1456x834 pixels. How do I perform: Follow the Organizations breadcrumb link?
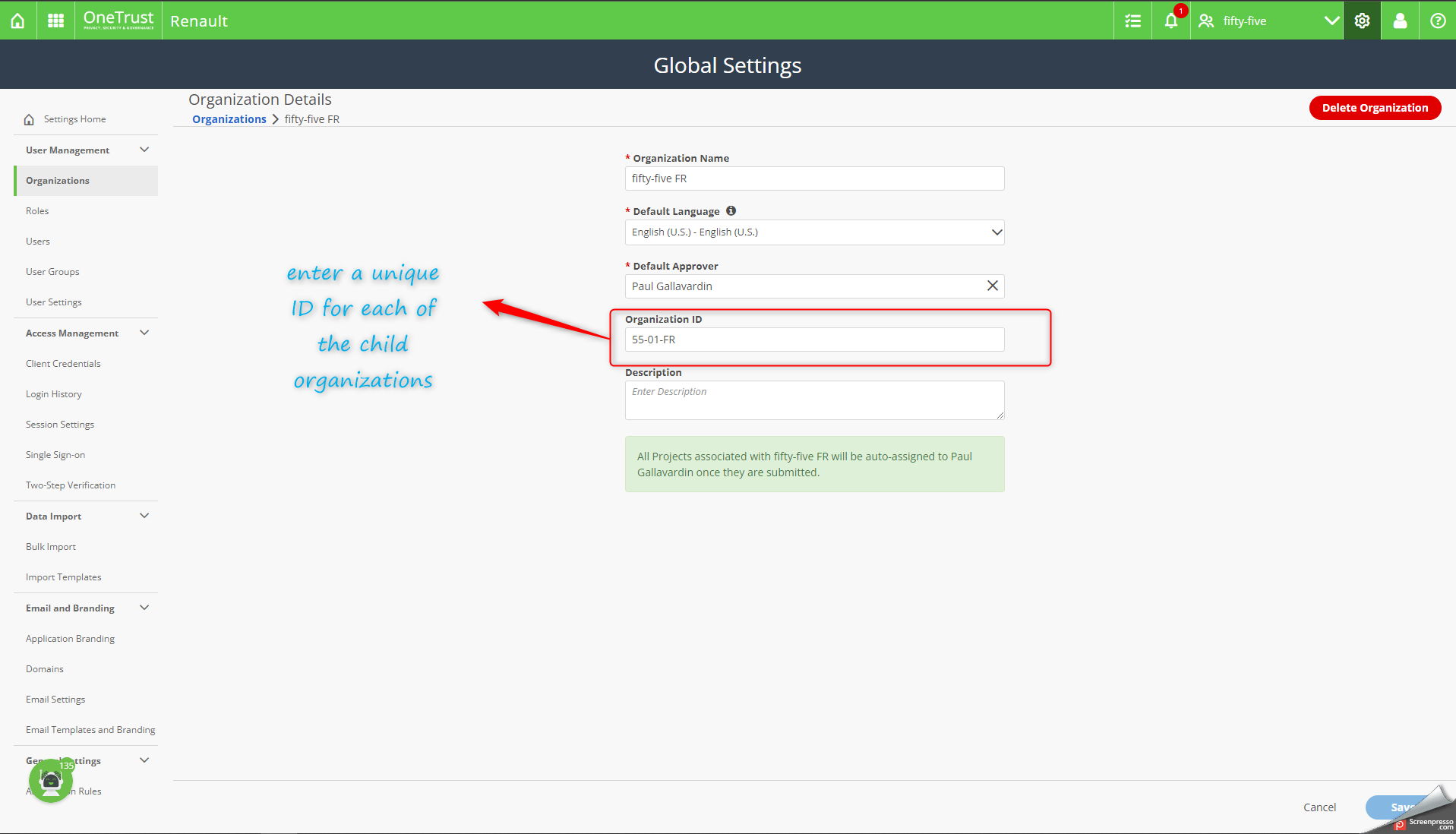tap(229, 118)
